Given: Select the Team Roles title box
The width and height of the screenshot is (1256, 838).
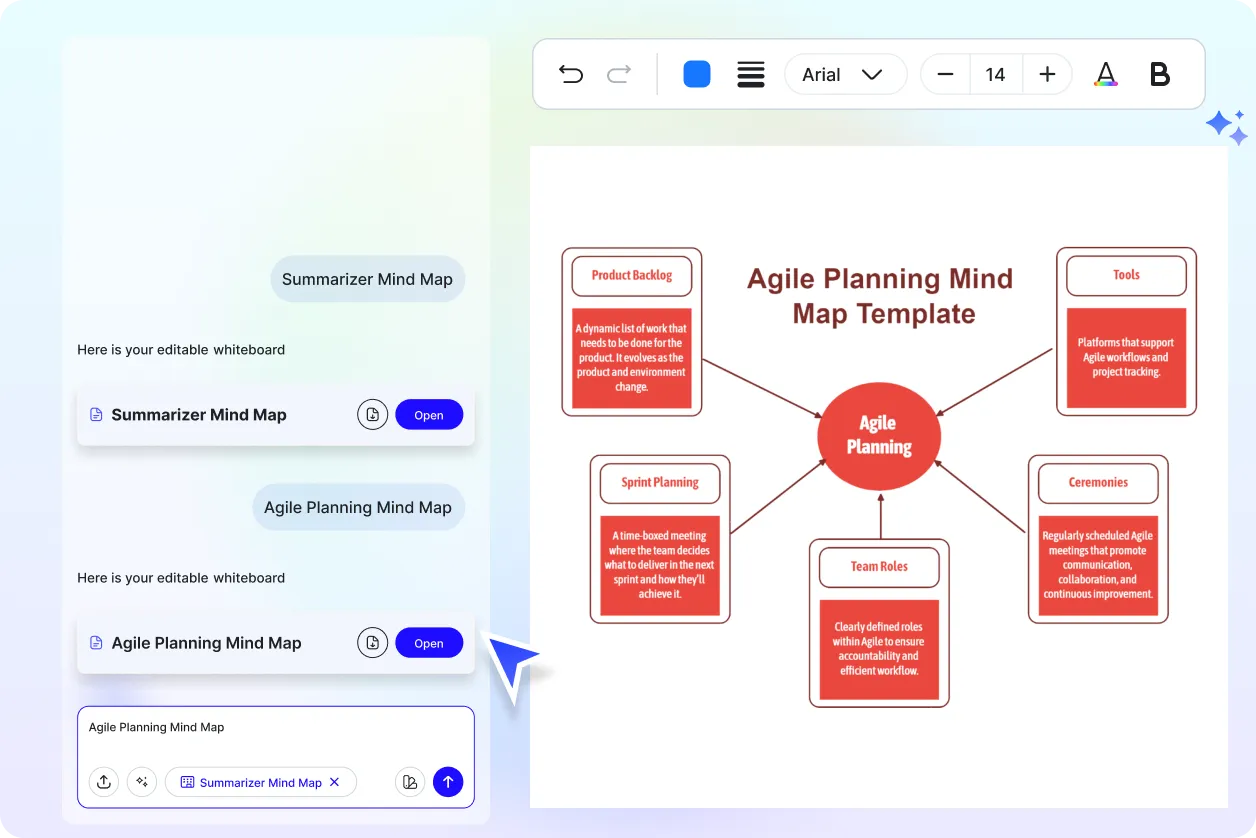Looking at the screenshot, I should coord(879,566).
